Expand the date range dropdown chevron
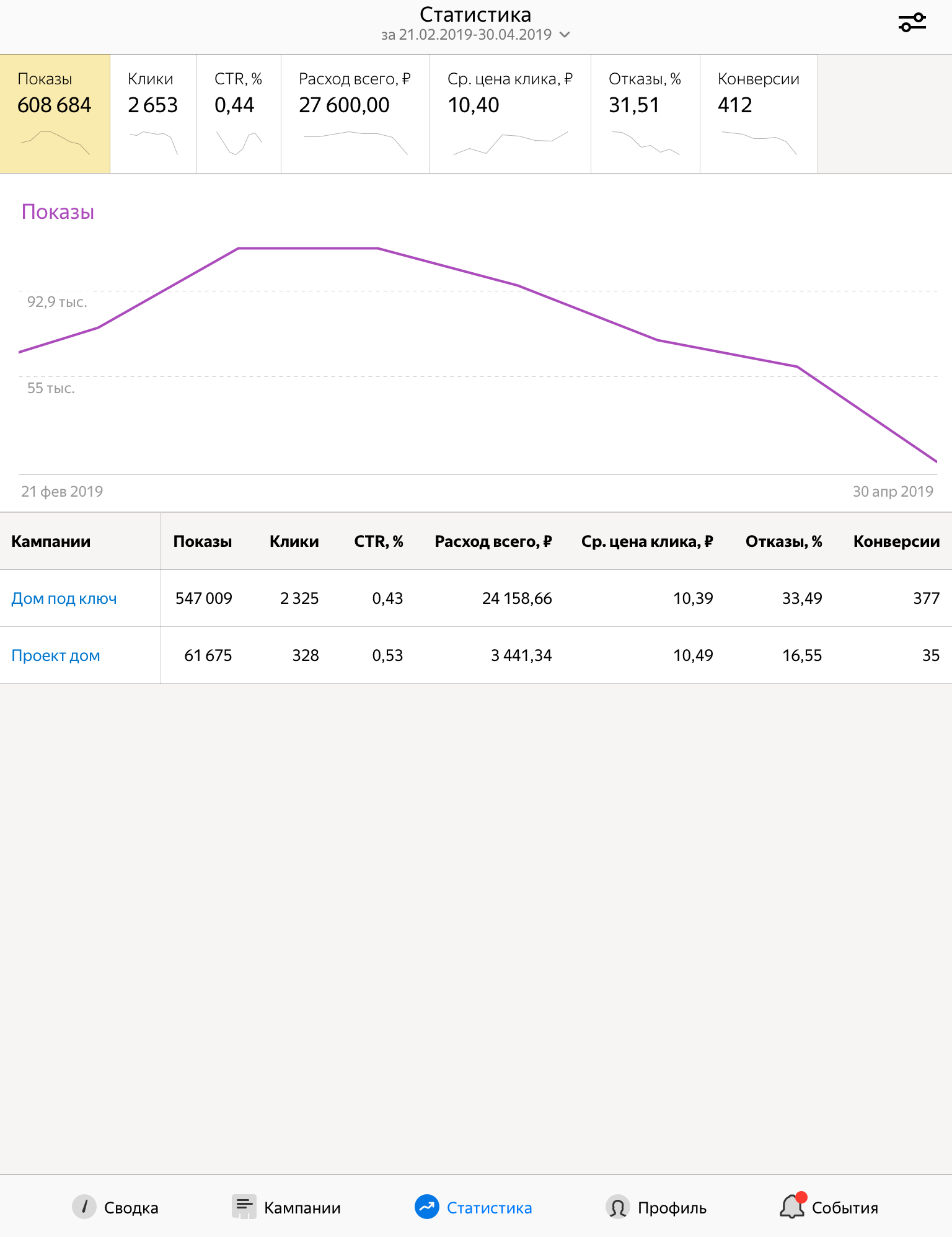 coord(565,35)
